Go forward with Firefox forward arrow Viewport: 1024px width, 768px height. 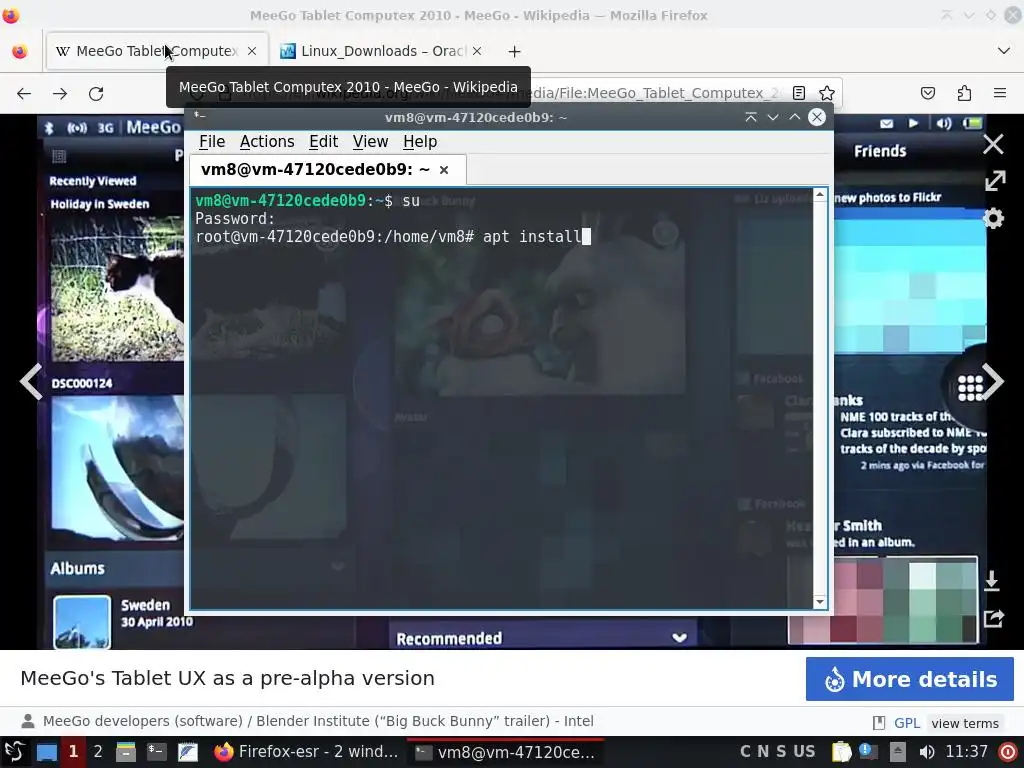[60, 93]
